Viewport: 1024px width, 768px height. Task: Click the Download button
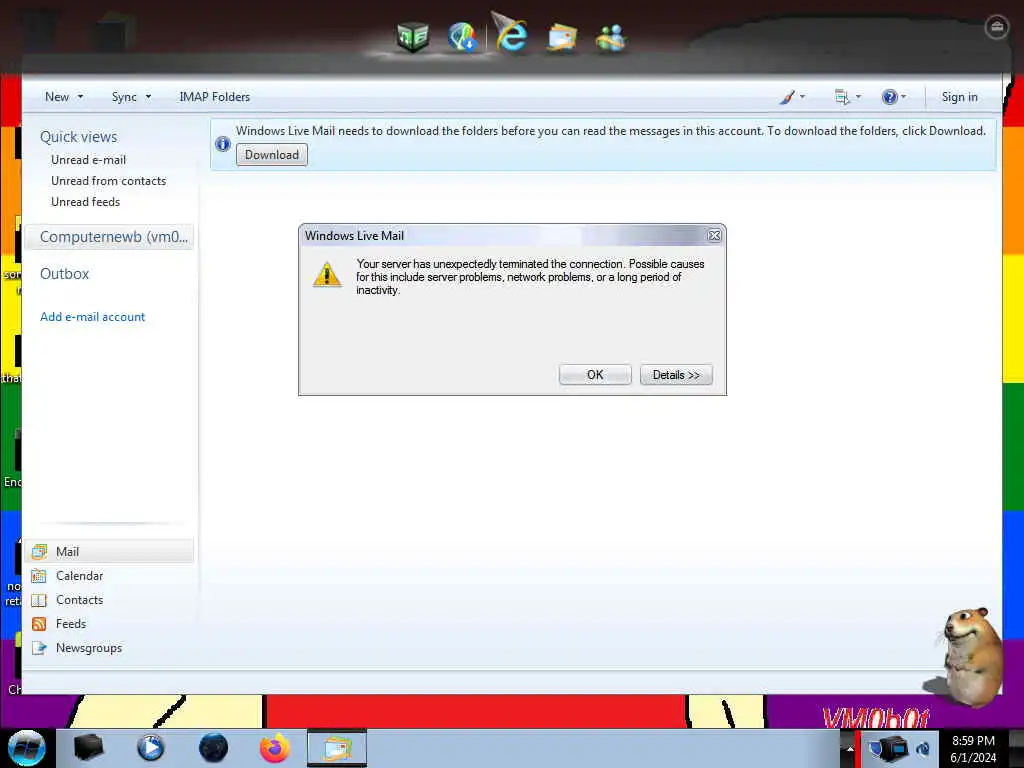[272, 155]
